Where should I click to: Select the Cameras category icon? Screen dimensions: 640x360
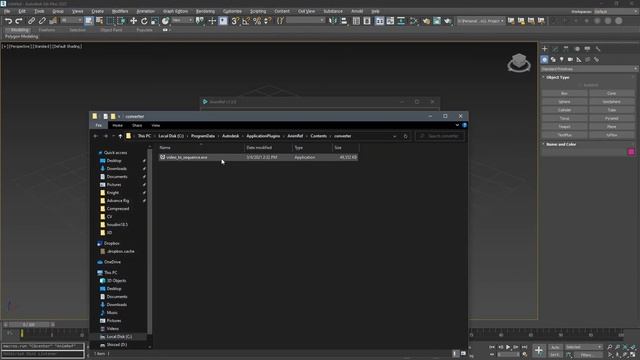(x=570, y=60)
